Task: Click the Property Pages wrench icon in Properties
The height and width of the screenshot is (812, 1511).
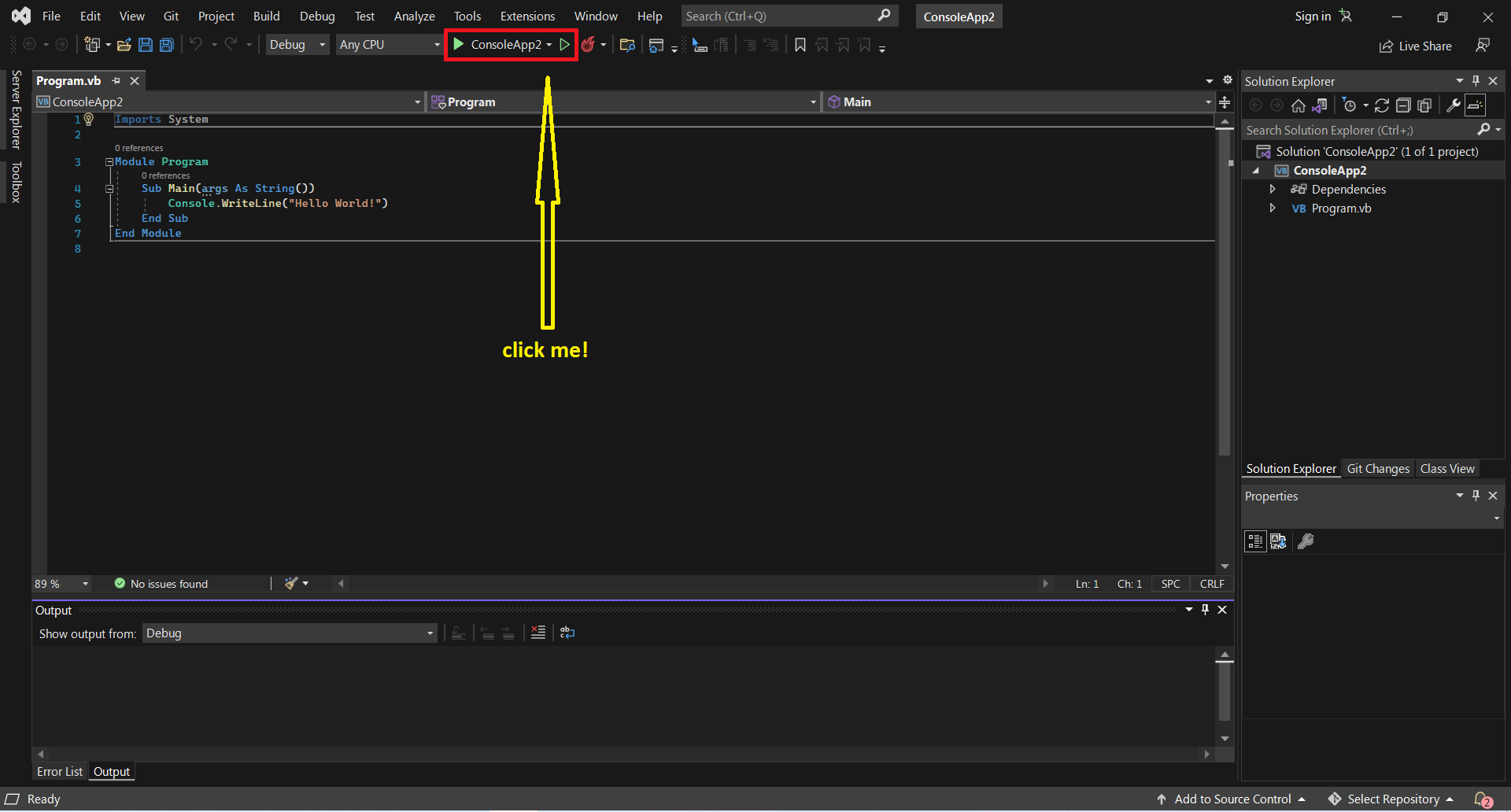Action: (1306, 541)
